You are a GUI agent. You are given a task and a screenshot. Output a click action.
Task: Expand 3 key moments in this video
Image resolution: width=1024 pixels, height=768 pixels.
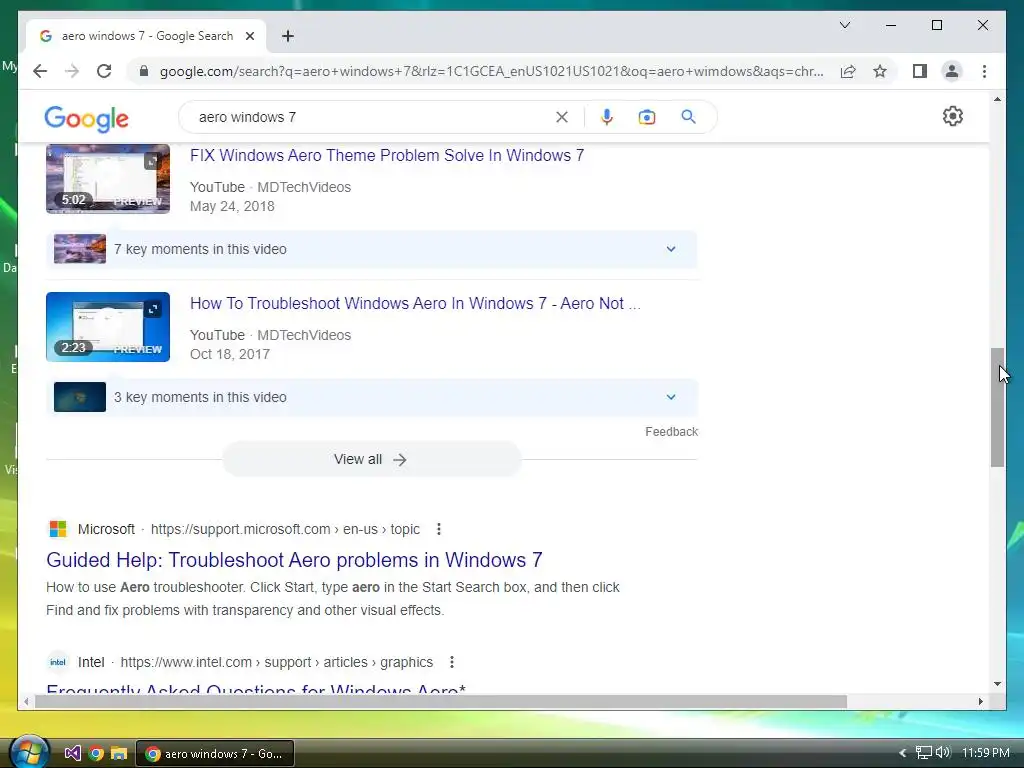tap(372, 397)
